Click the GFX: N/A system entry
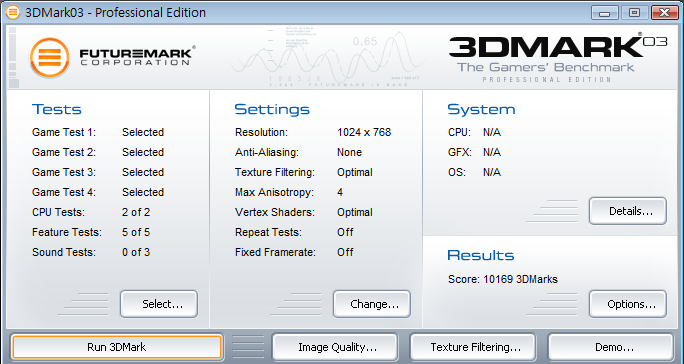The width and height of the screenshot is (684, 364). pos(475,152)
